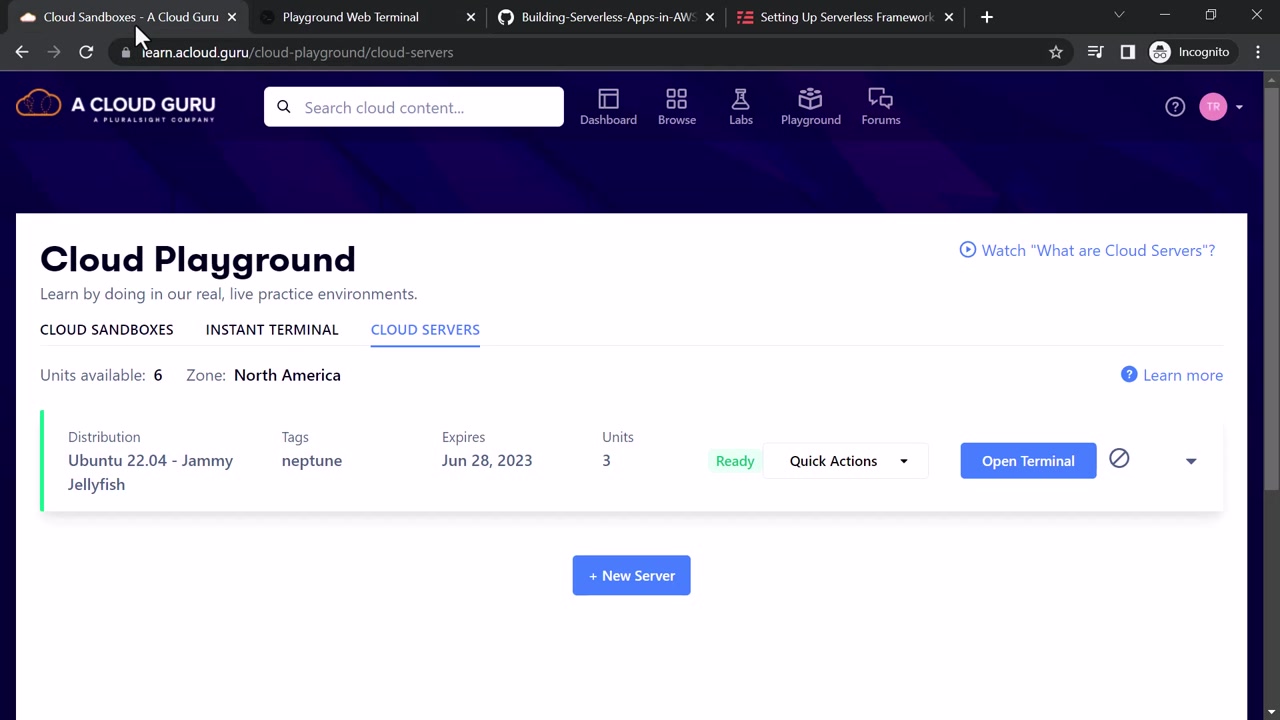Viewport: 1280px width, 720px height.
Task: Open the Watch "What are Cloud Servers?" link
Action: pos(1087,250)
